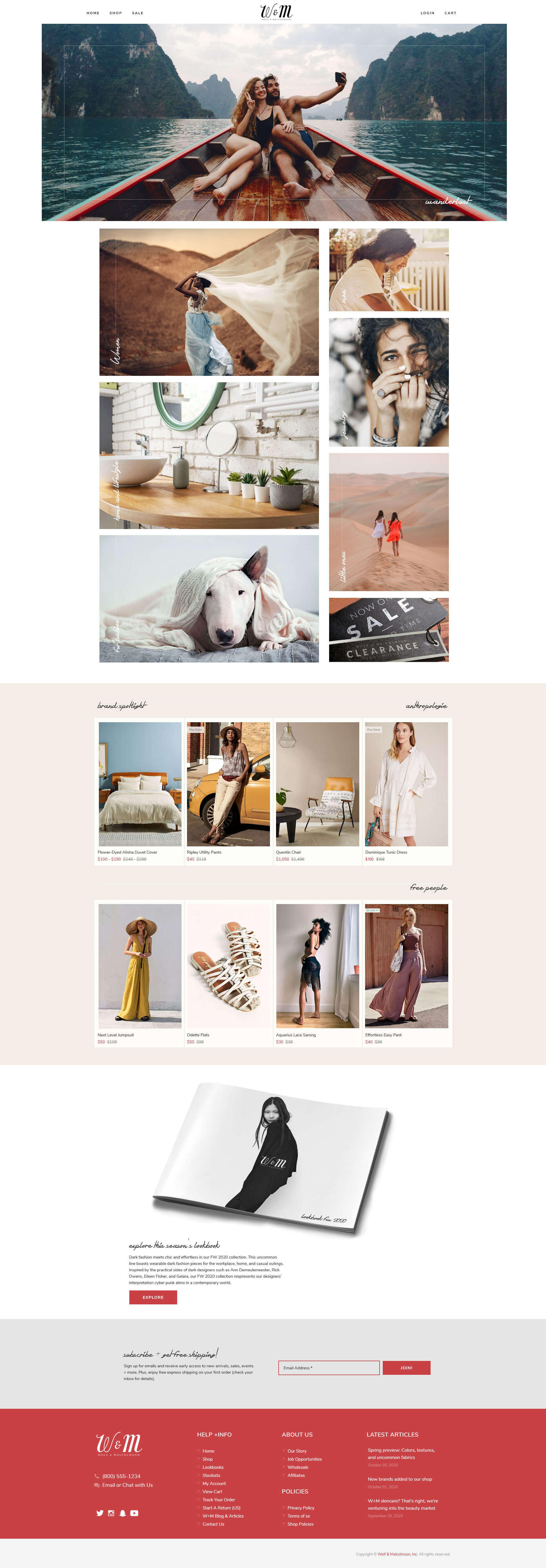The height and width of the screenshot is (1568, 546).
Task: Open the YouTube icon in footer
Action: 134,1513
